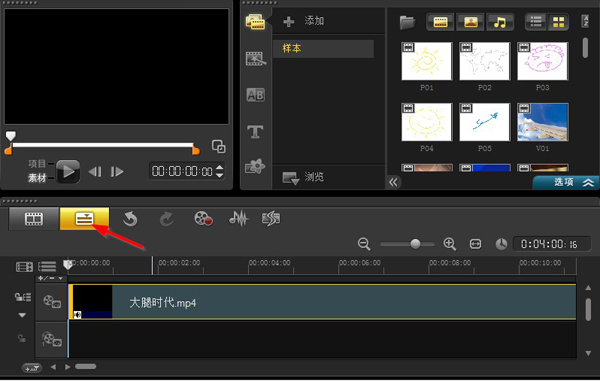Open the Sound Mixer
The width and height of the screenshot is (600, 381).
click(238, 219)
